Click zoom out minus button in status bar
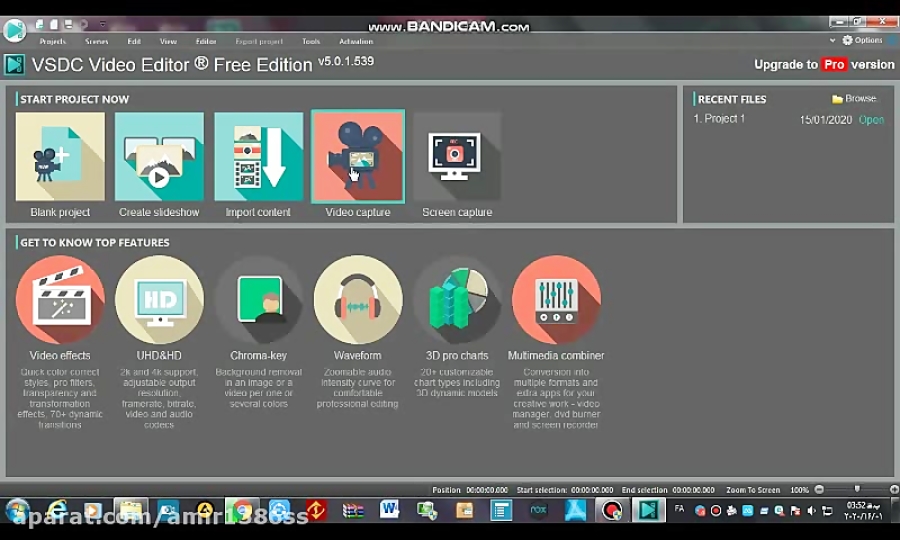Viewport: 900px width, 540px height. coord(819,490)
